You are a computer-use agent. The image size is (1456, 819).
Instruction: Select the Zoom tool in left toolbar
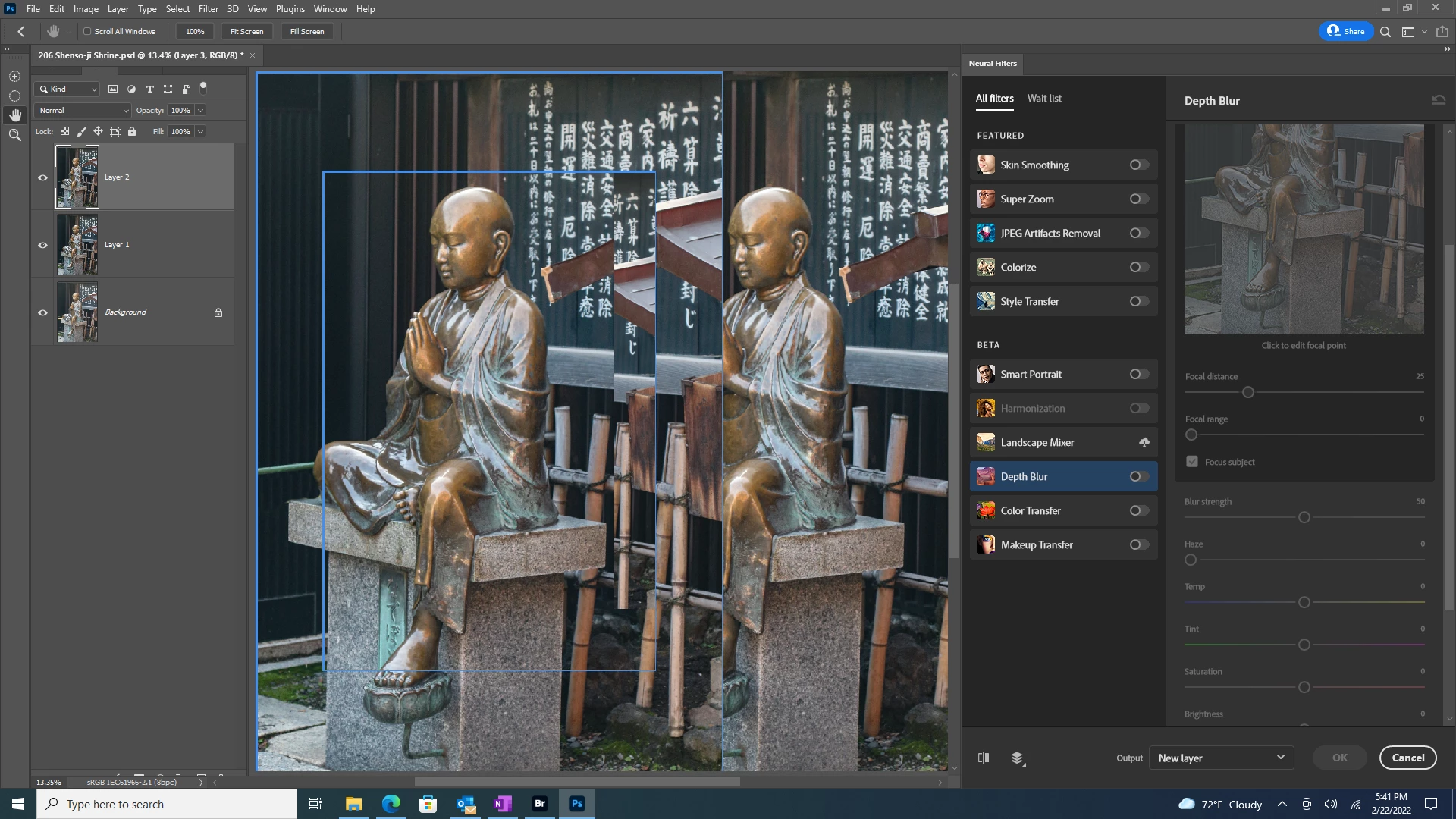tap(14, 135)
